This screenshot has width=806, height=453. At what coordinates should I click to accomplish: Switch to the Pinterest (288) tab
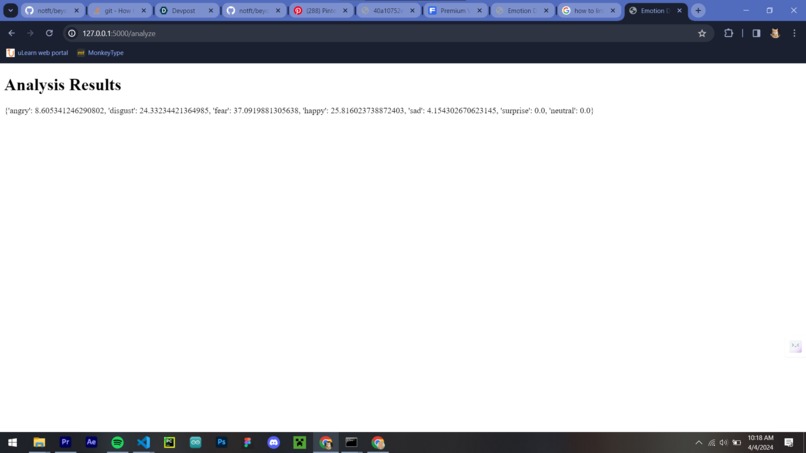pyautogui.click(x=319, y=10)
